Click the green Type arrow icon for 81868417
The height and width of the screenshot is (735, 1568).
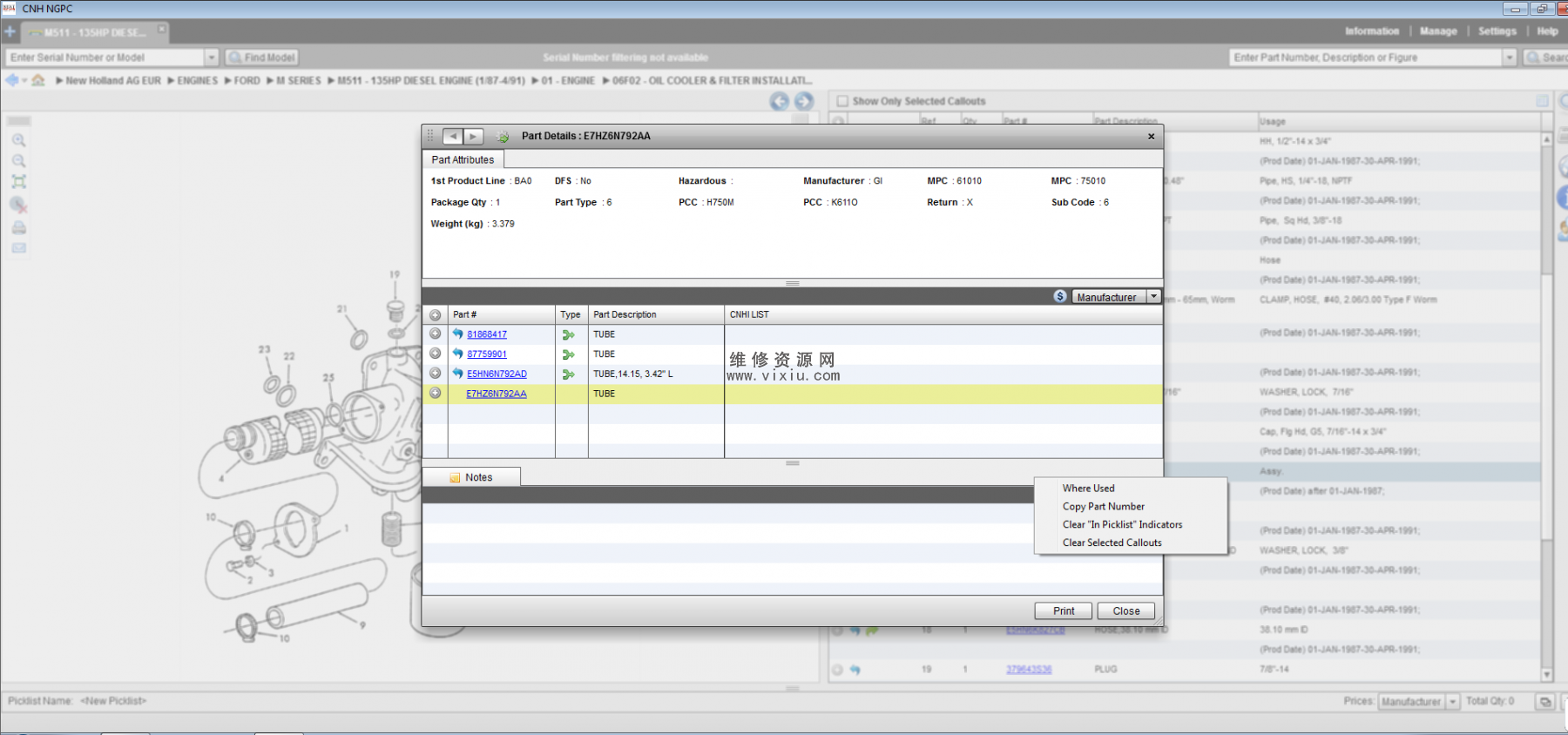tap(569, 334)
